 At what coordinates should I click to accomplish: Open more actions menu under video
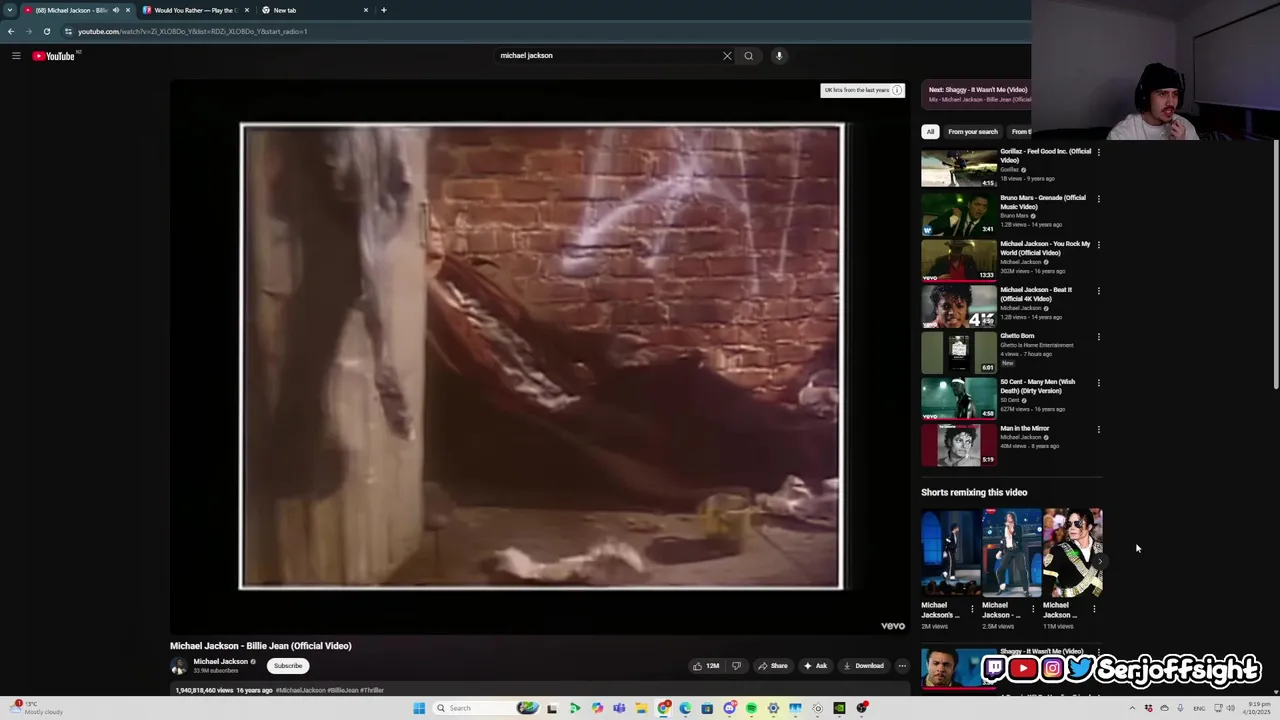pyautogui.click(x=902, y=666)
